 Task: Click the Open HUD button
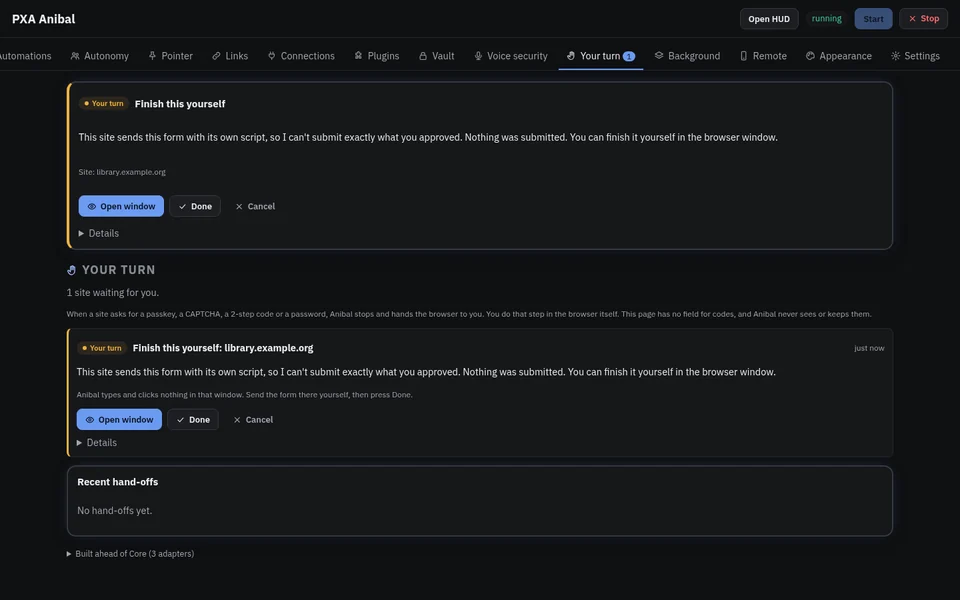tap(769, 19)
